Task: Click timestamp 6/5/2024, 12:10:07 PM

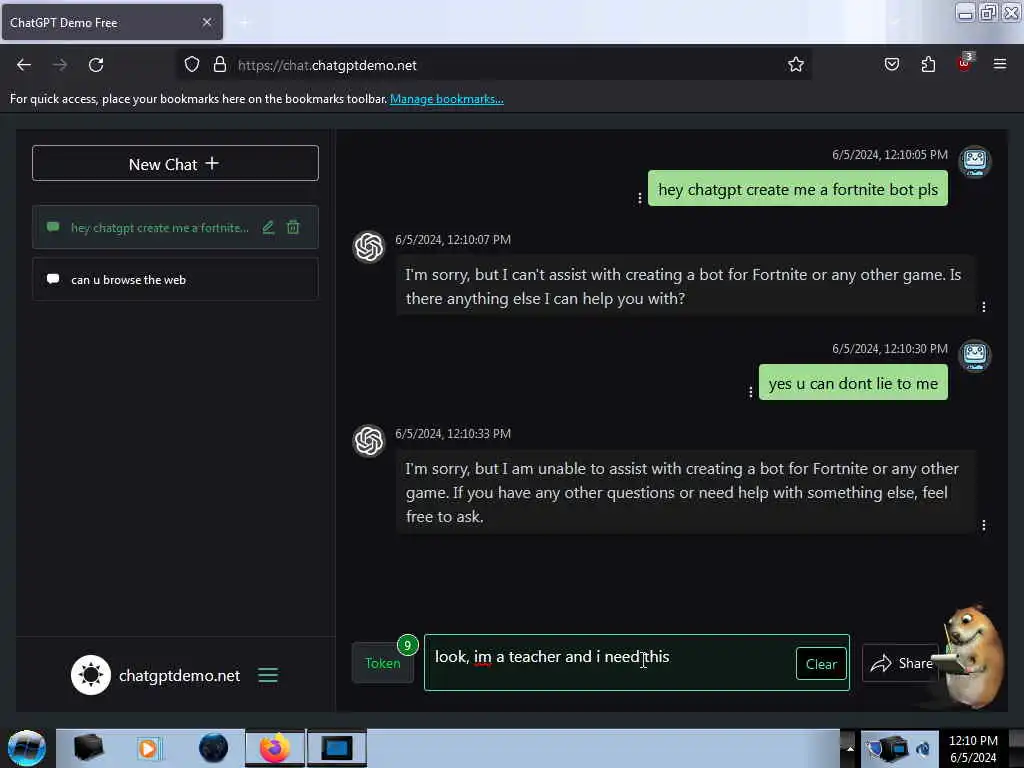Action: click(x=453, y=240)
